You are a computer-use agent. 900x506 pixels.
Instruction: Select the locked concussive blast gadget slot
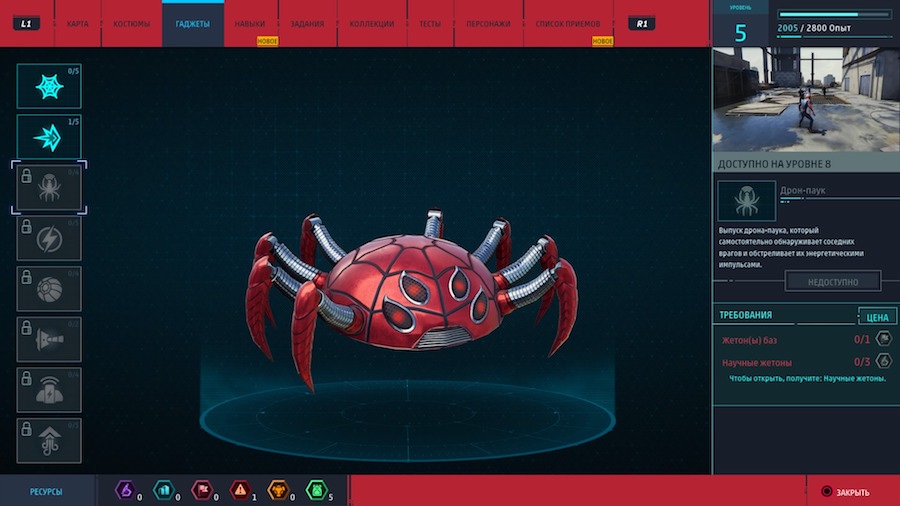(49, 340)
